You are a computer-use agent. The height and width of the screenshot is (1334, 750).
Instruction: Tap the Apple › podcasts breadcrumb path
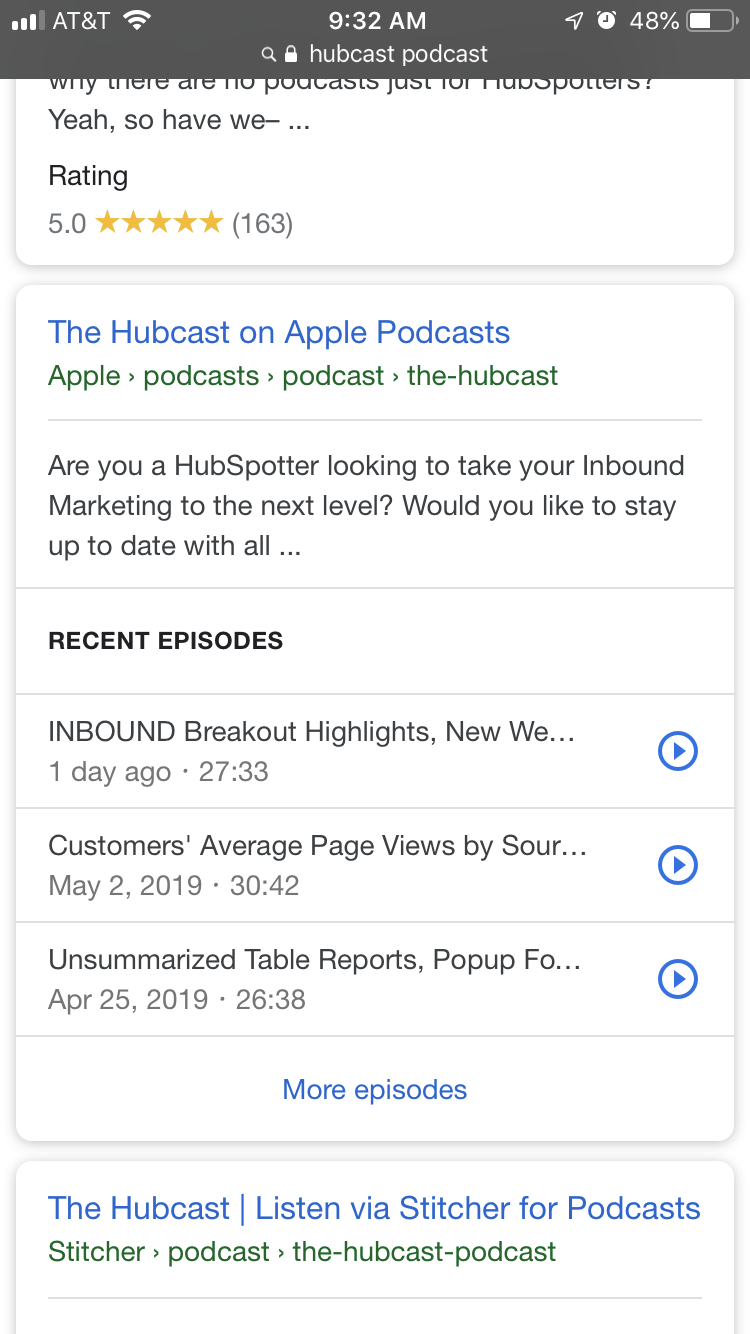pyautogui.click(x=303, y=376)
